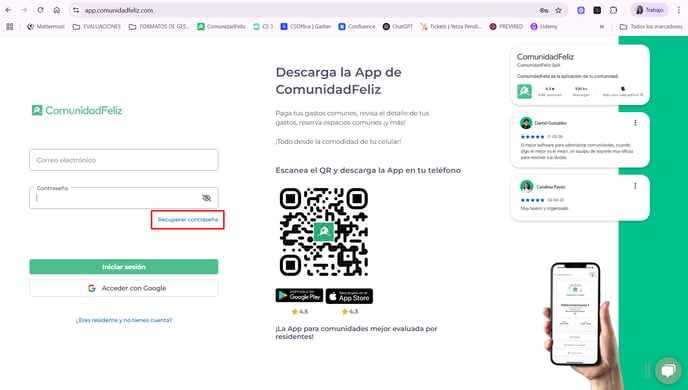The image size is (688, 390).
Task: Open options menu on Daniel González review
Action: 635,123
